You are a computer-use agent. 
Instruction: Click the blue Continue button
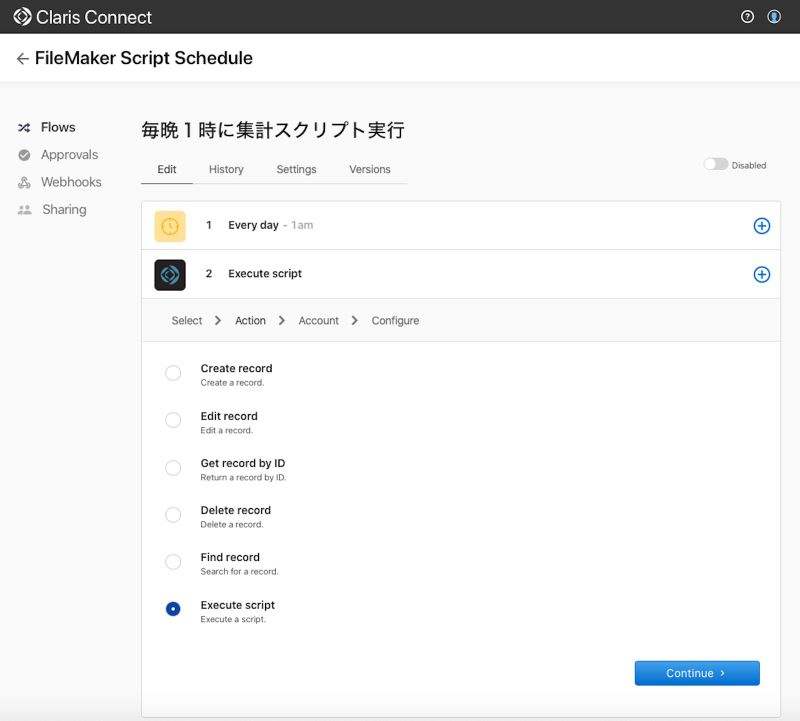697,673
